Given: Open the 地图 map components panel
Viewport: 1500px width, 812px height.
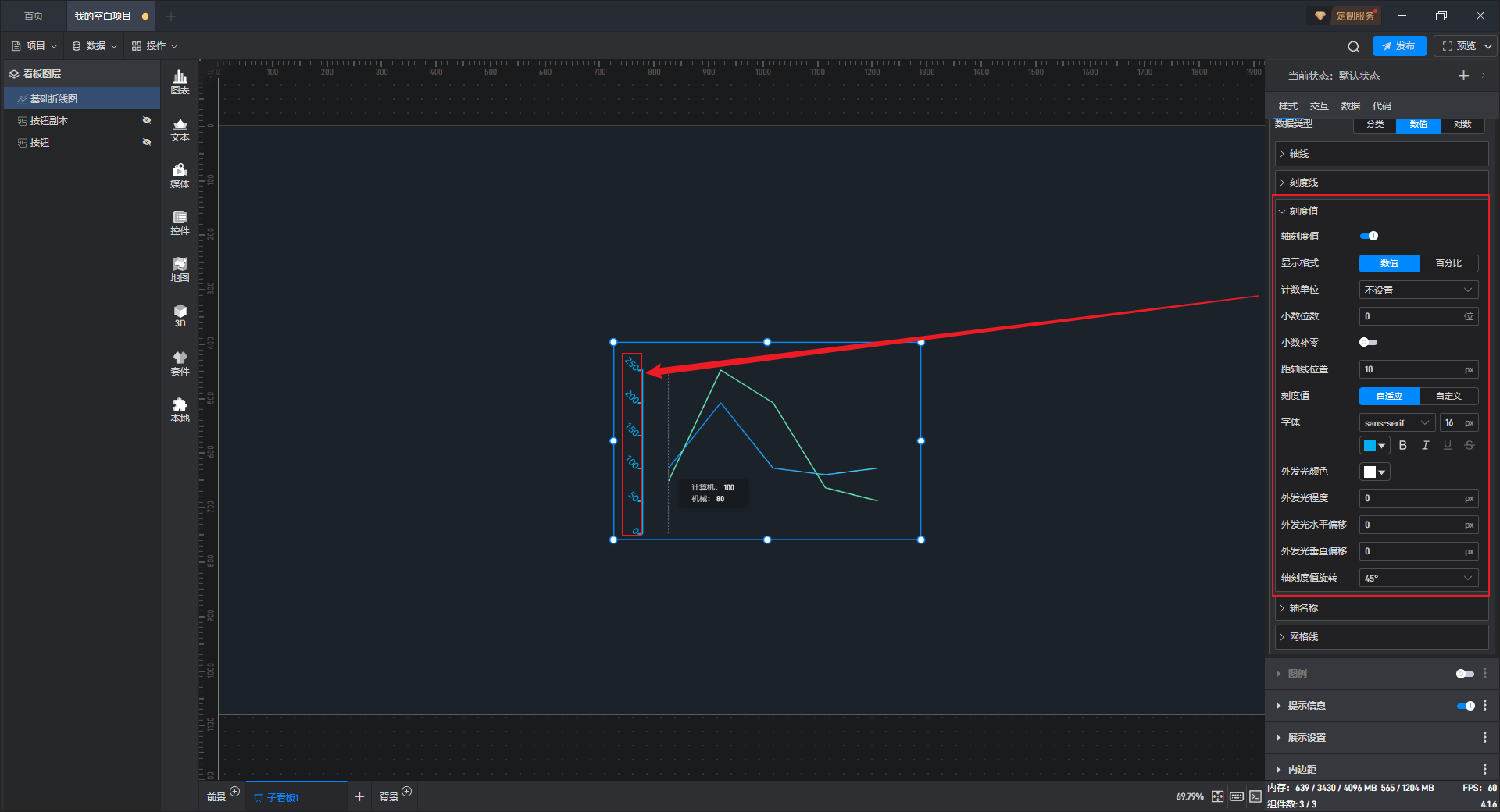Looking at the screenshot, I should coord(180,269).
